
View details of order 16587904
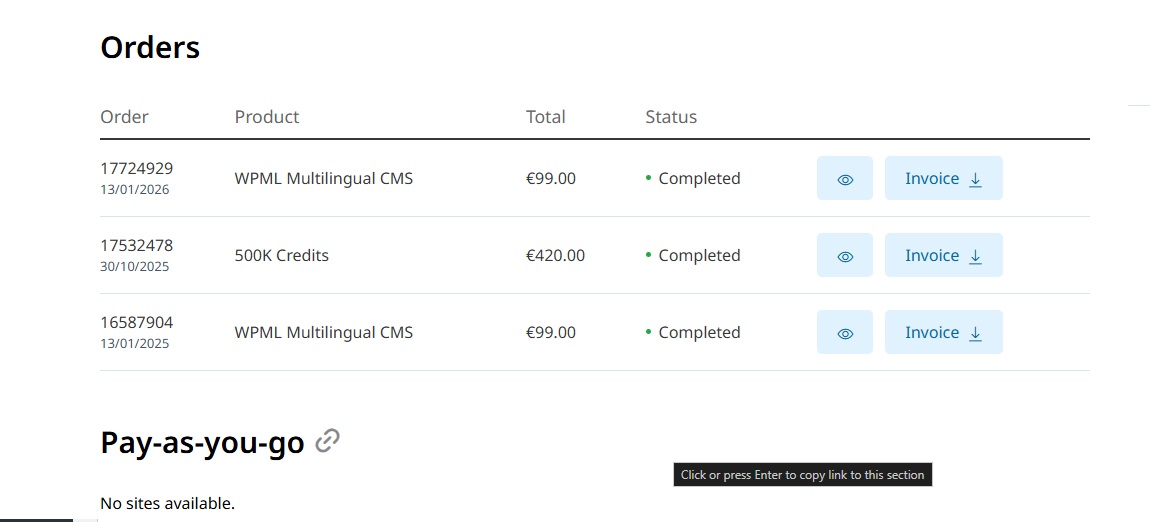(844, 333)
